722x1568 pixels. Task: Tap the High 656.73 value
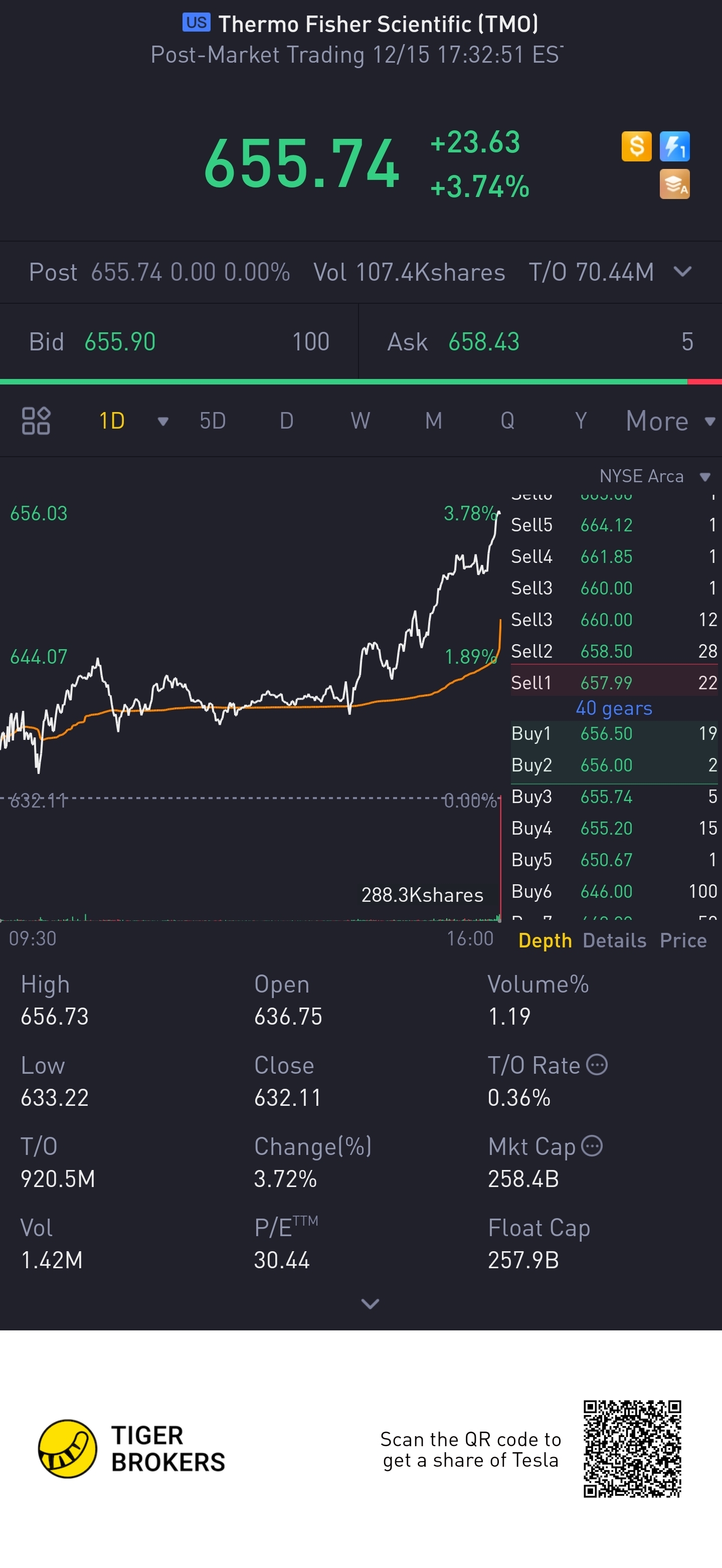[x=55, y=1016]
